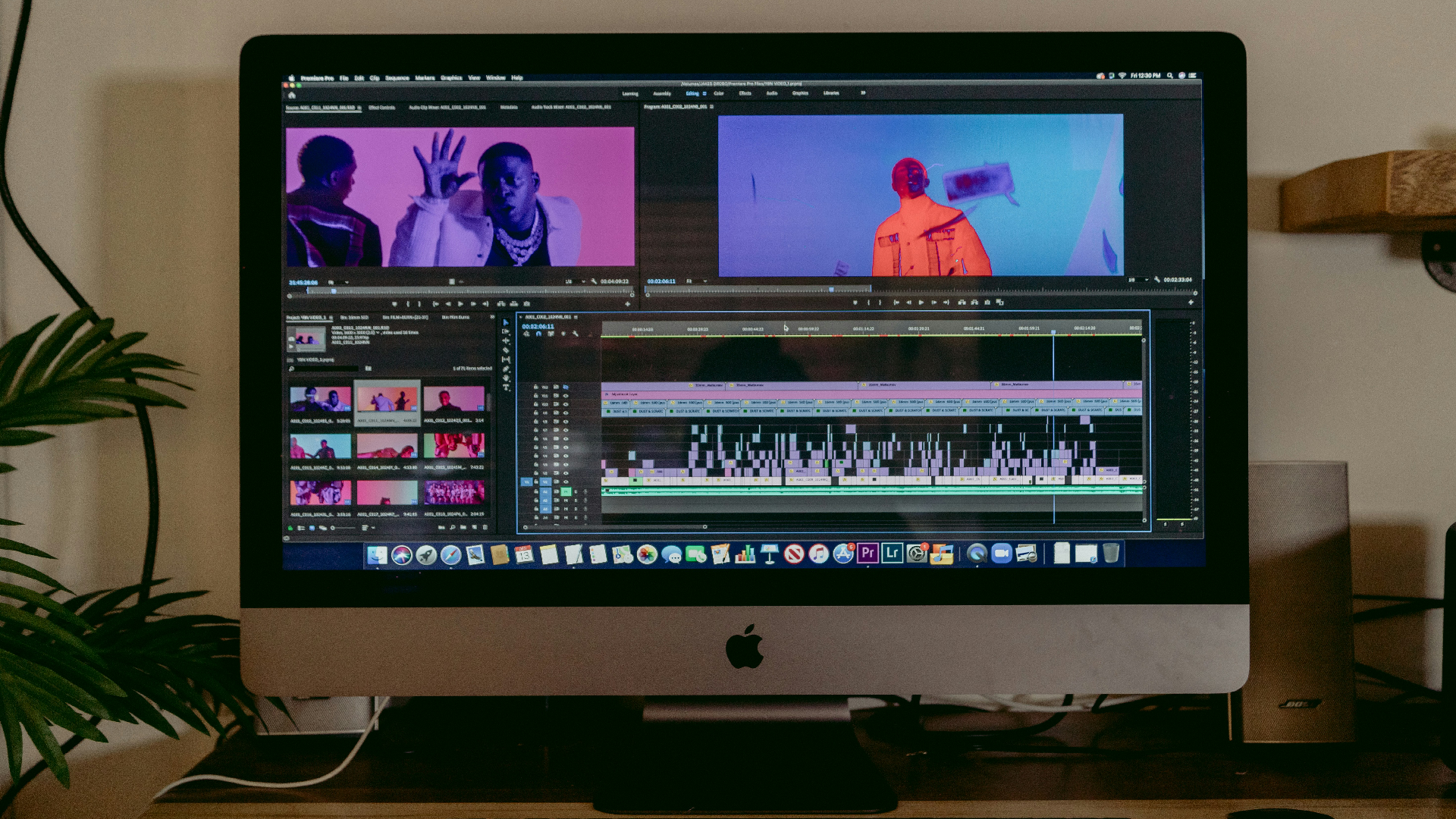Open Lightroom from the Dock
This screenshot has height=819, width=1456.
(893, 554)
